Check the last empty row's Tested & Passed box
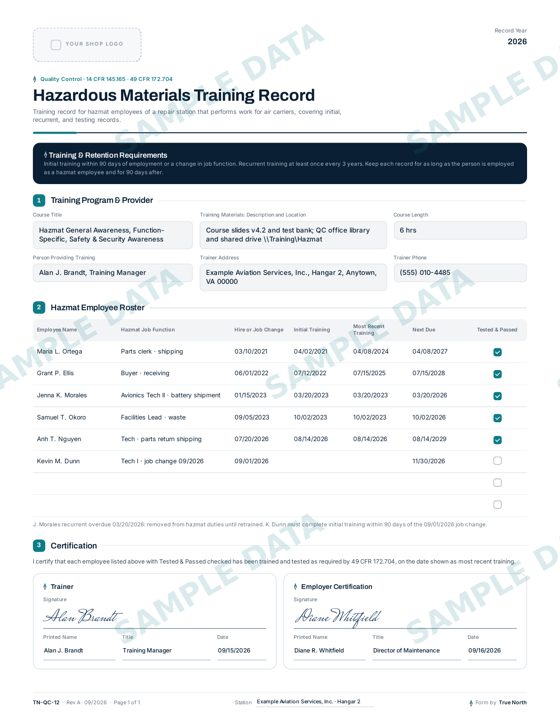Screen dimensions: 560x725 (x=498, y=504)
